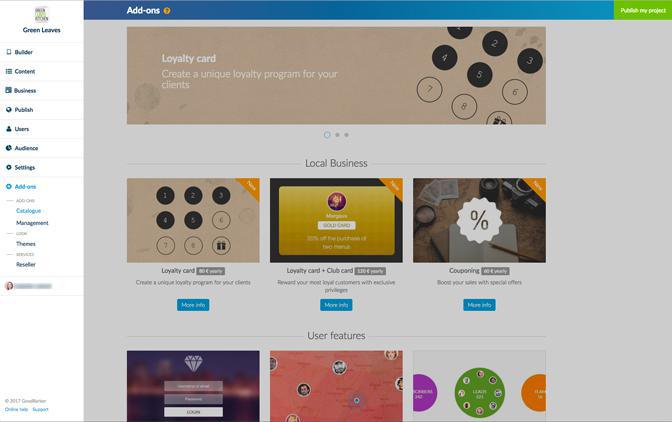Select the second carousel dot indicator

coord(337,135)
